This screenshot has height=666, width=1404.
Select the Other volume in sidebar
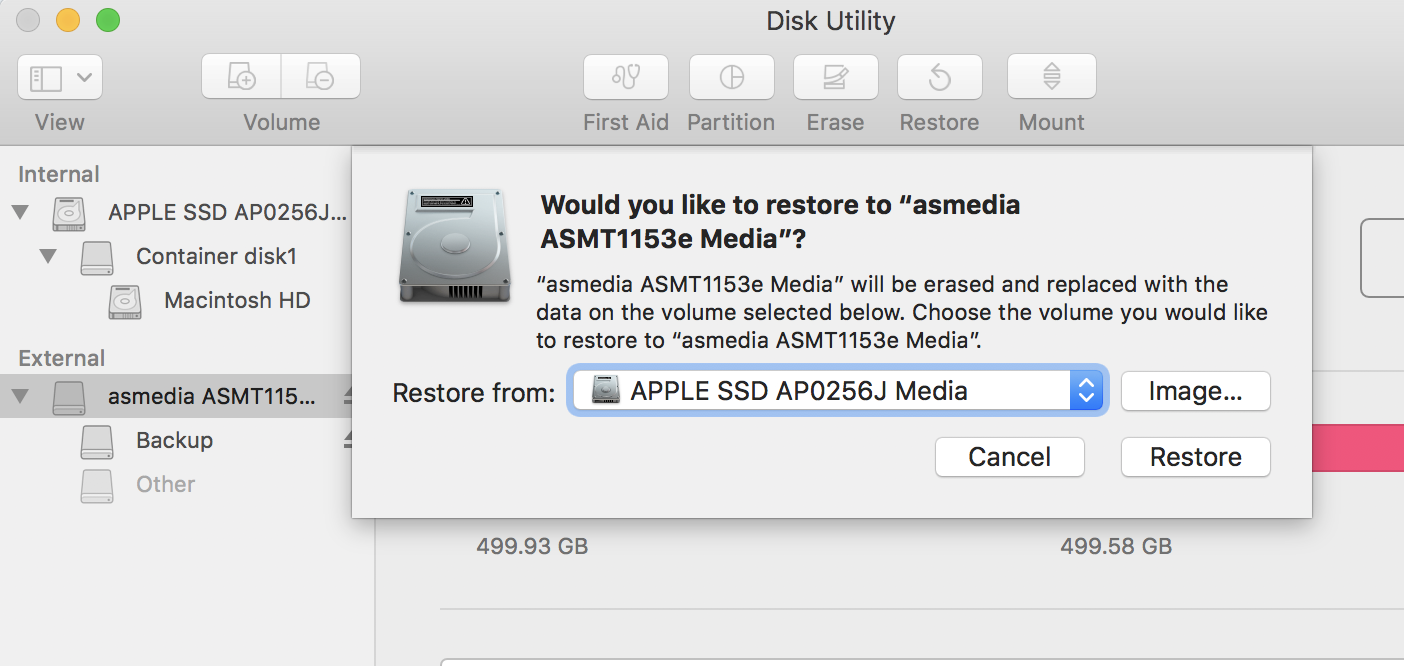click(x=165, y=484)
